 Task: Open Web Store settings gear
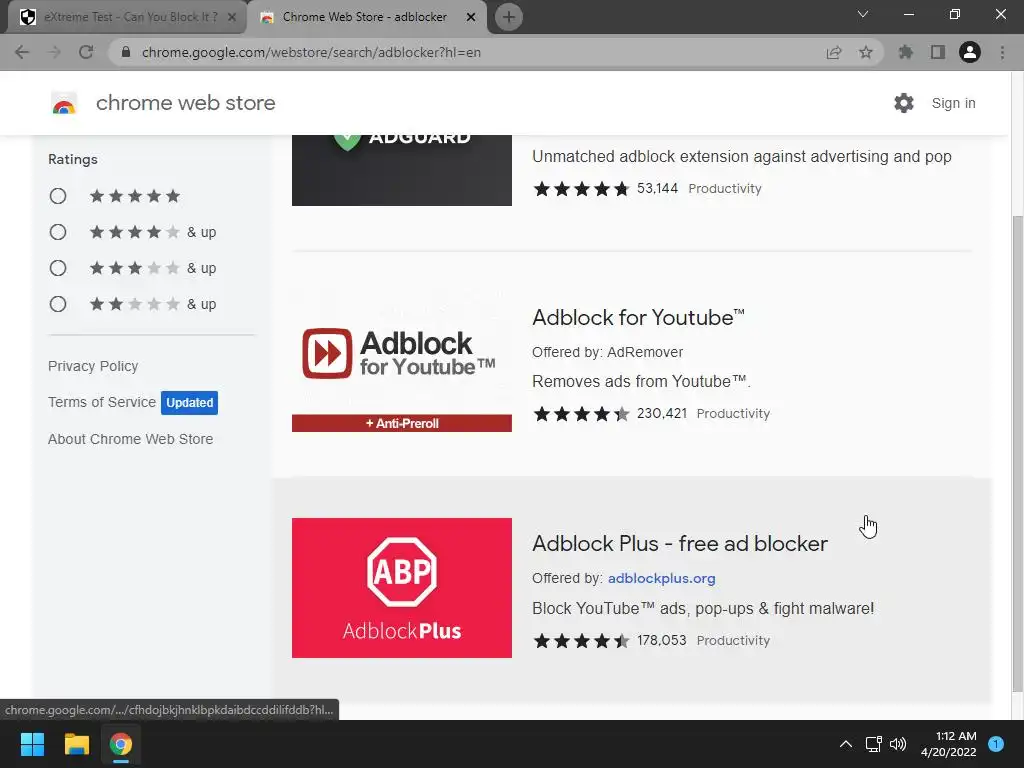(904, 103)
